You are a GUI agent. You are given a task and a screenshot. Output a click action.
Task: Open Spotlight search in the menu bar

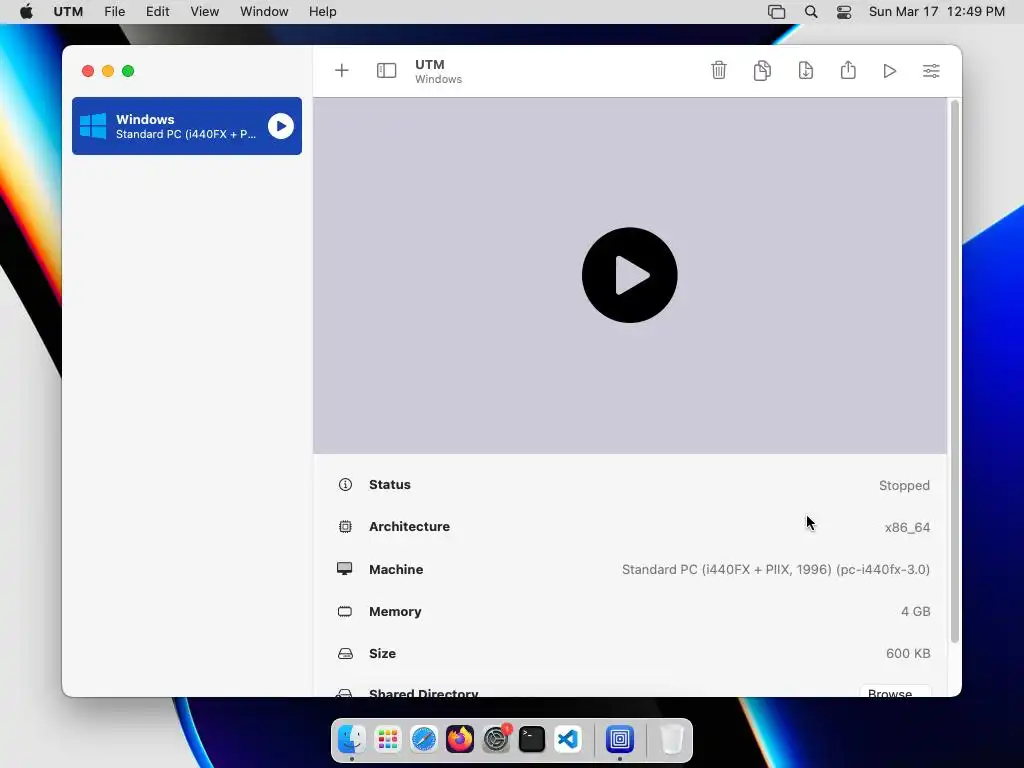pos(811,12)
